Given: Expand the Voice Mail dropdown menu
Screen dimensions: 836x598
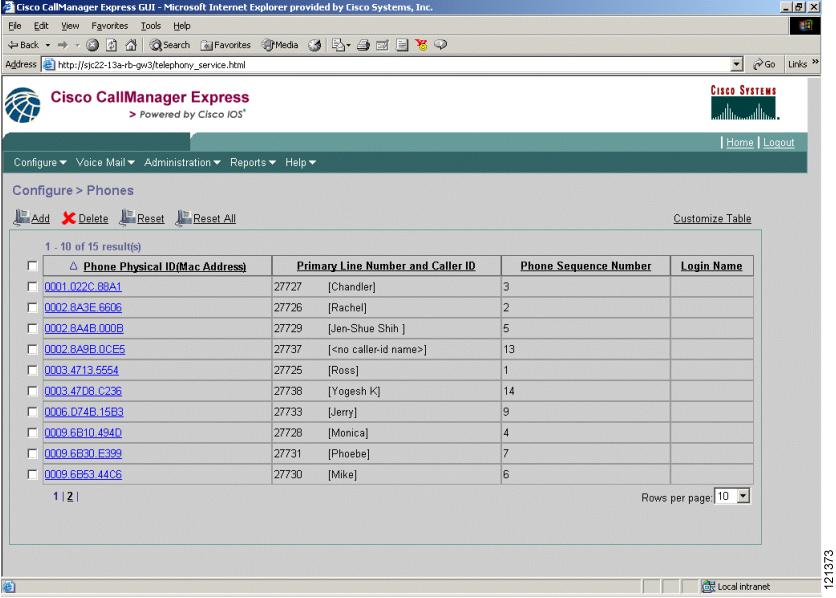Looking at the screenshot, I should click(x=105, y=163).
